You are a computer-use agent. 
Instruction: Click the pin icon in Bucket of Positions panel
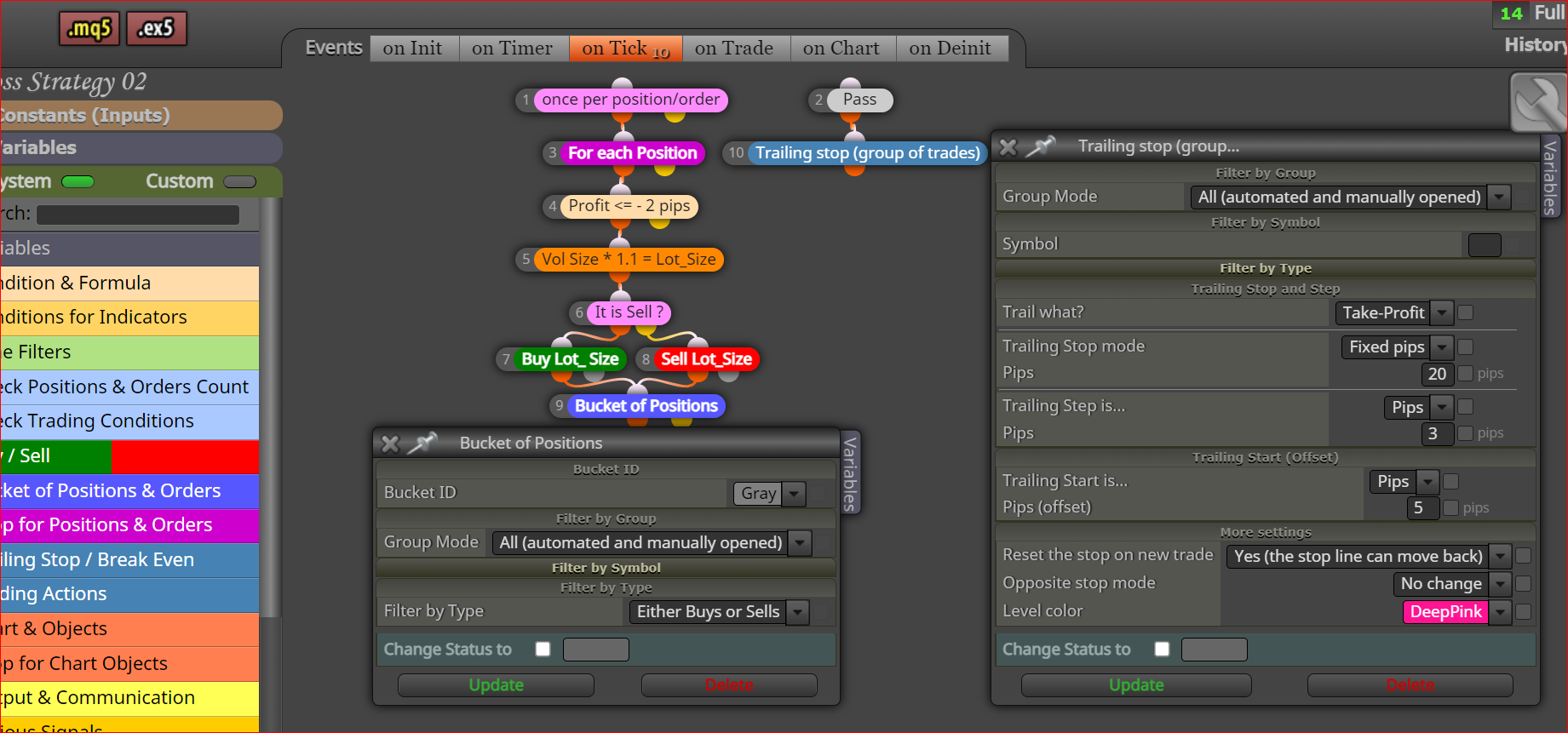coord(422,443)
